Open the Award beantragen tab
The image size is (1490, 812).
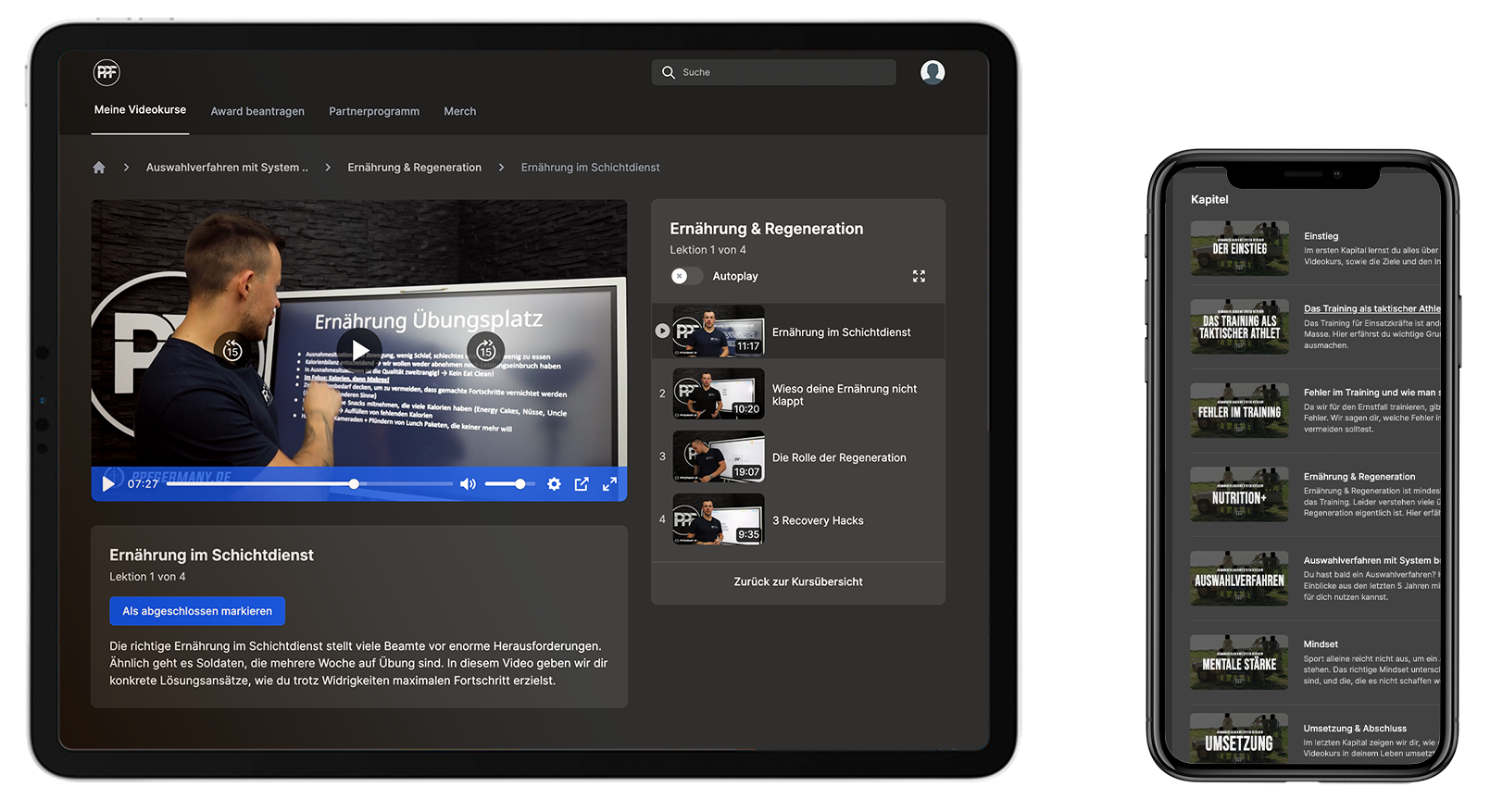click(x=257, y=111)
